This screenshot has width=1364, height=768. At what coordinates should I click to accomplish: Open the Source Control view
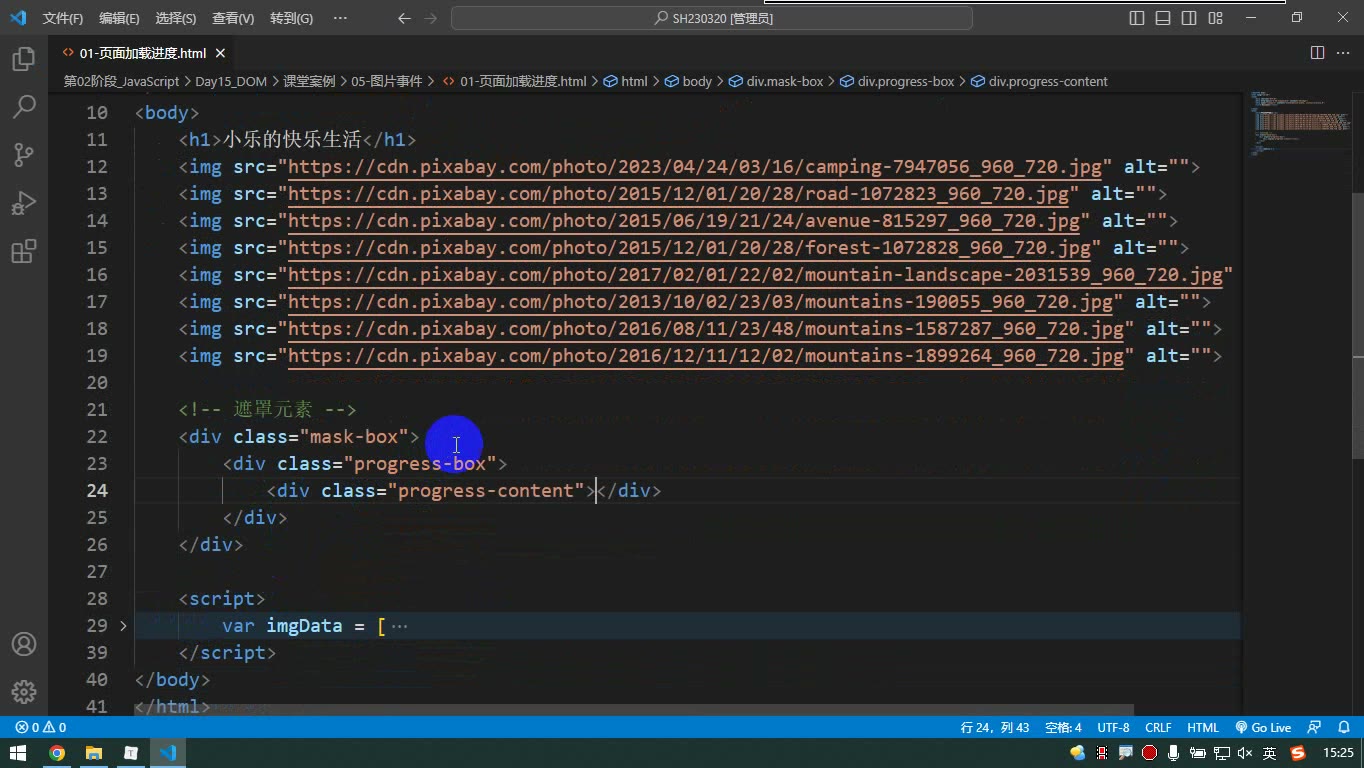(24, 155)
